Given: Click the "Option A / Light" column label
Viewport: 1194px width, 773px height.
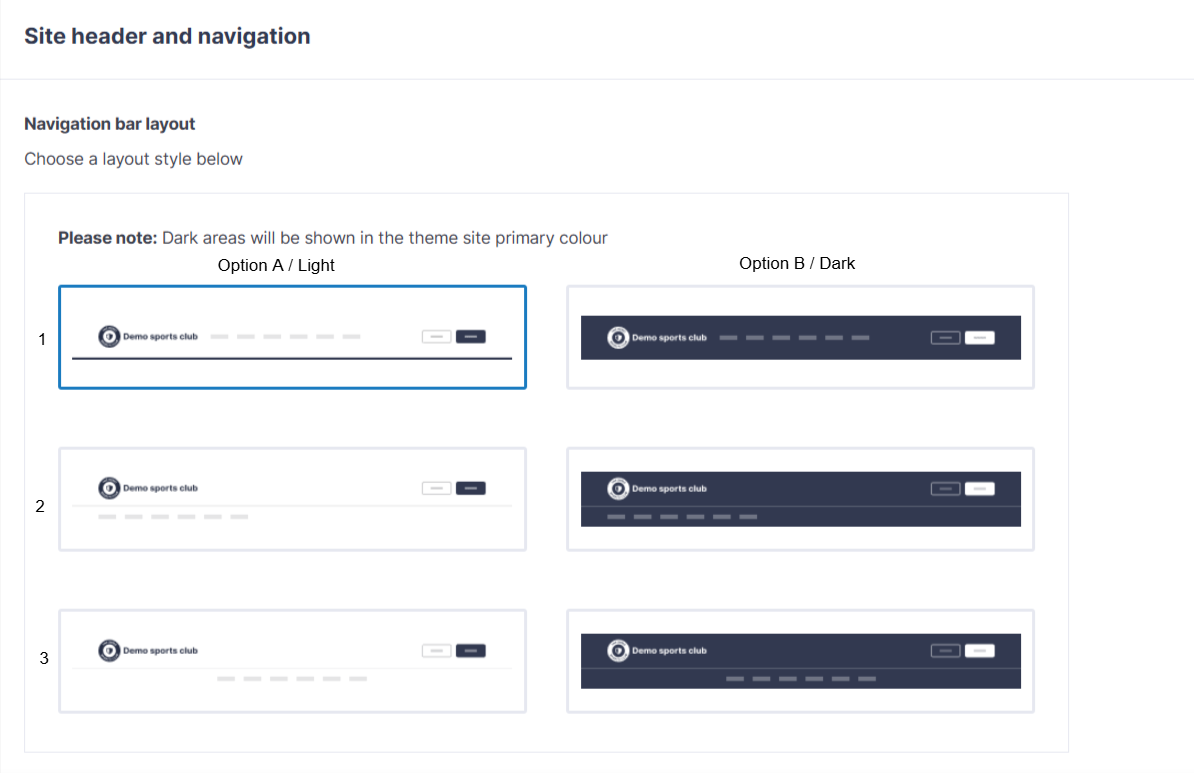Looking at the screenshot, I should 276,266.
